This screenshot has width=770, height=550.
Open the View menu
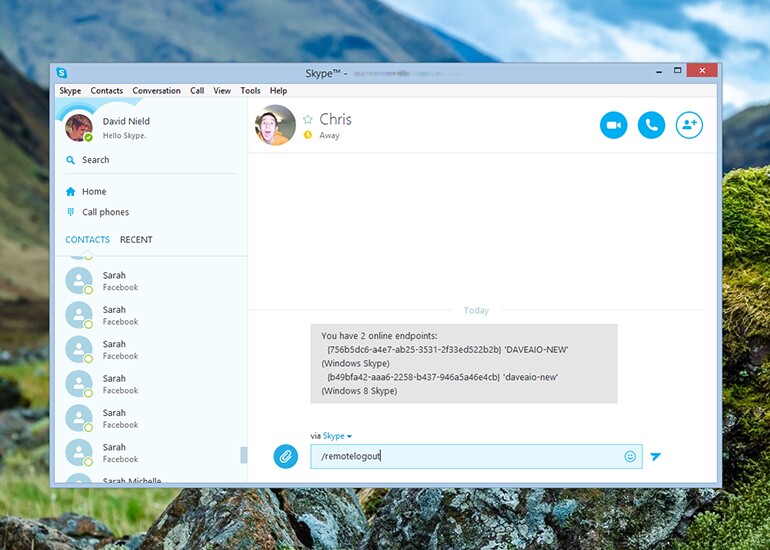point(222,91)
